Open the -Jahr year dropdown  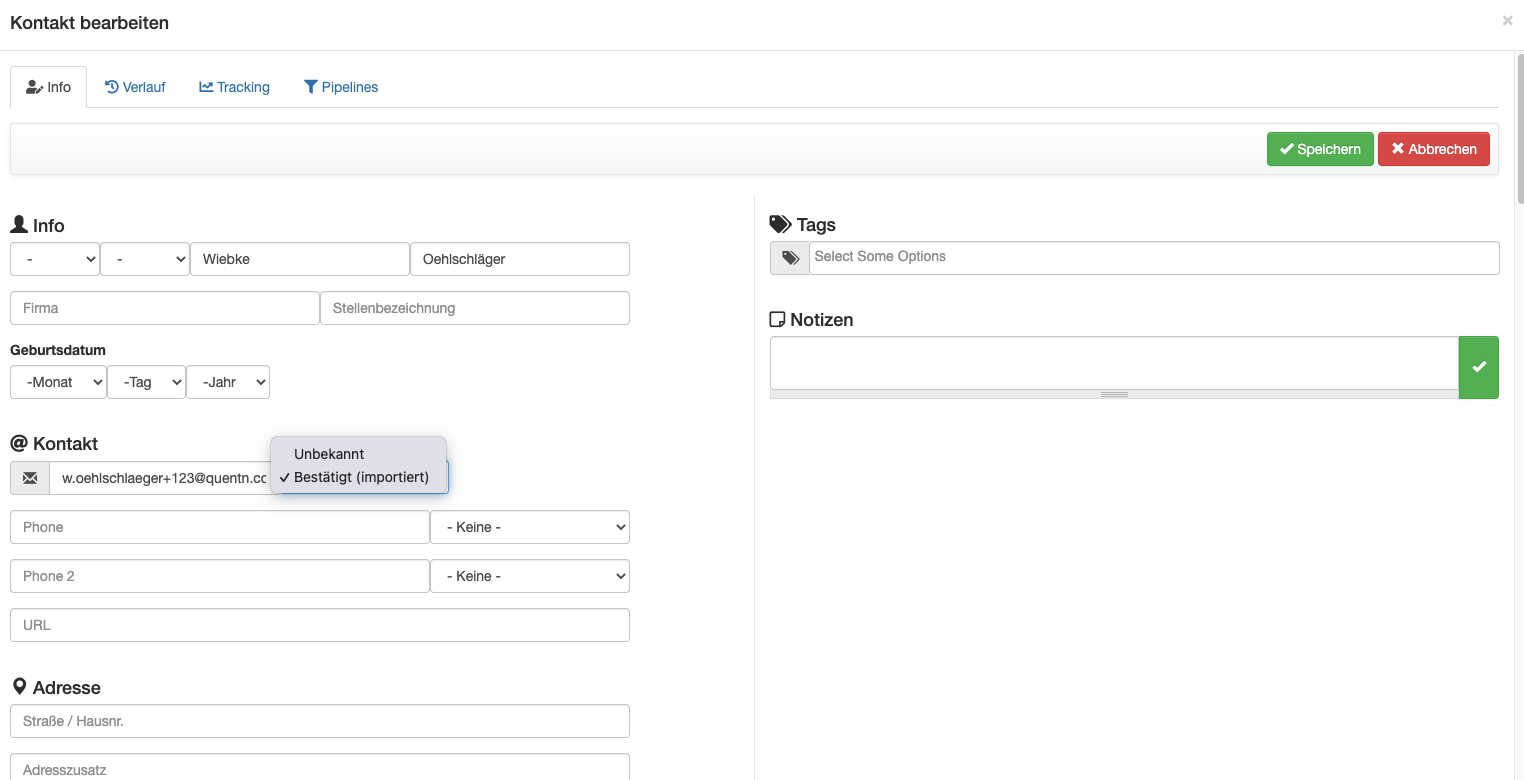[228, 382]
